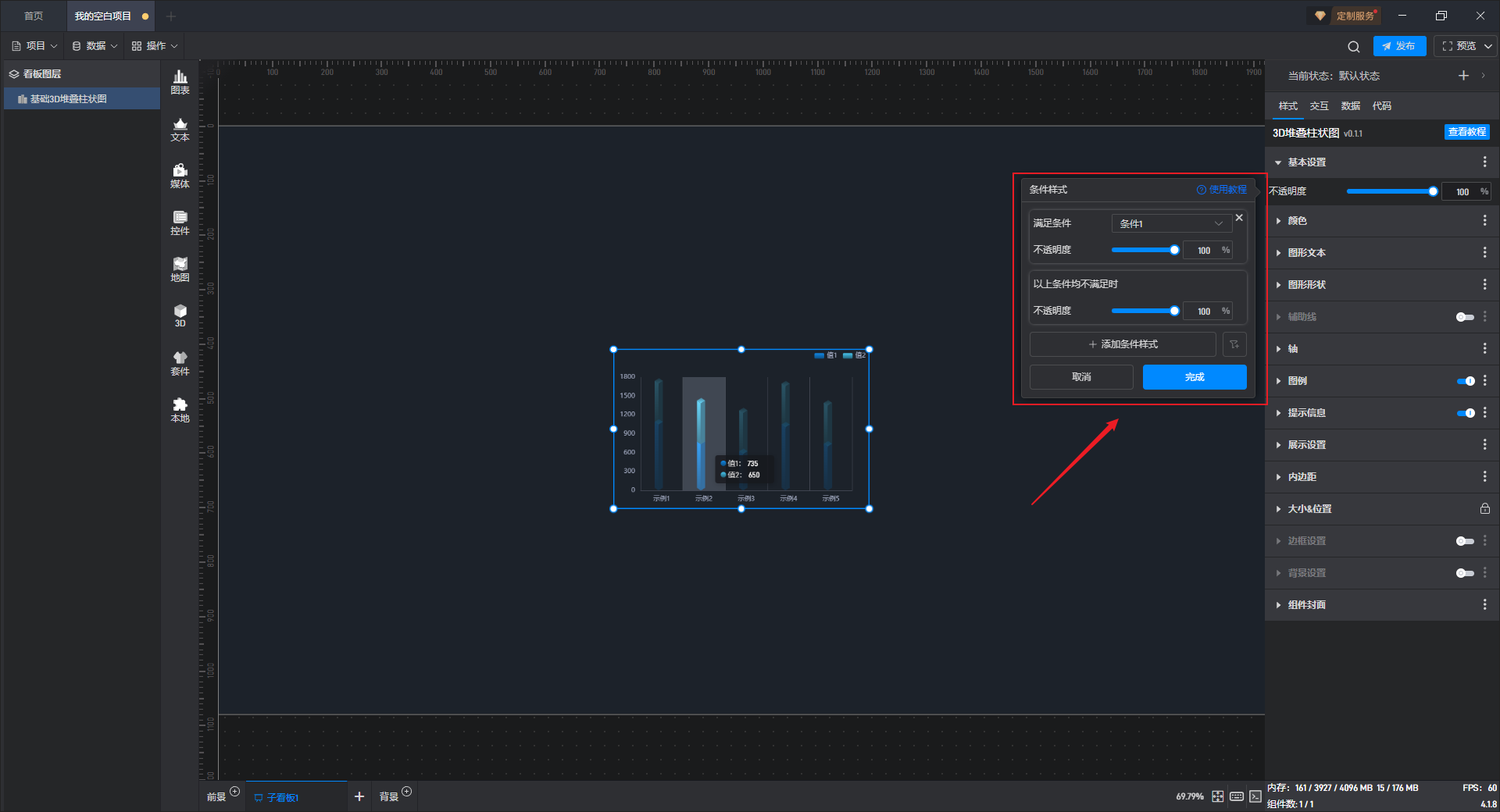Screen dimensions: 1500x812
Task: Open the 控件 controls icon
Action: point(180,223)
